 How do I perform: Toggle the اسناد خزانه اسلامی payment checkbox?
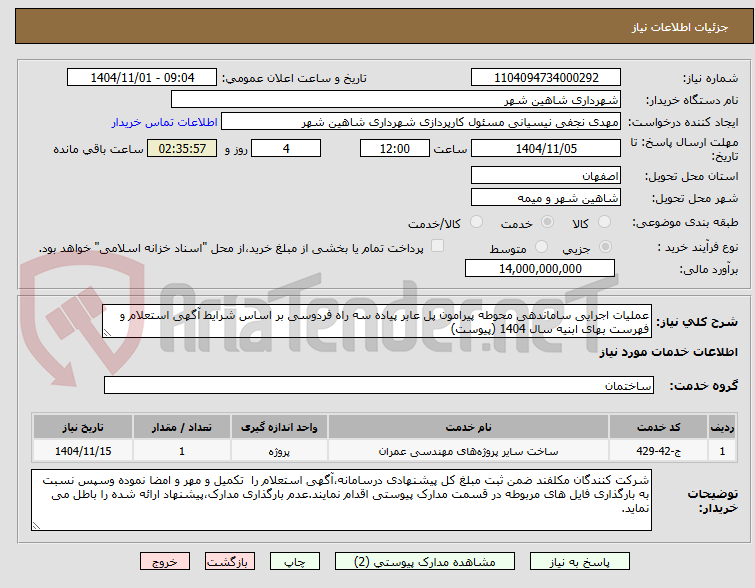437,246
